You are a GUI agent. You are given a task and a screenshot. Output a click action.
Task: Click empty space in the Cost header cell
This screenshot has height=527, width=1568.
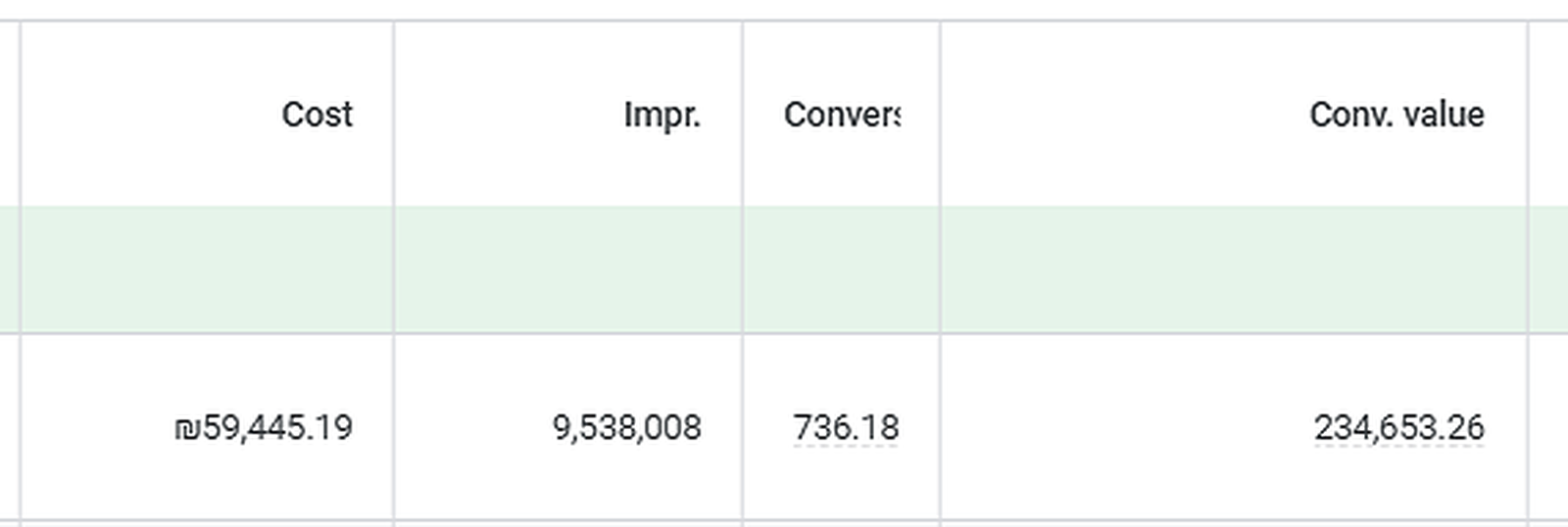point(147,115)
